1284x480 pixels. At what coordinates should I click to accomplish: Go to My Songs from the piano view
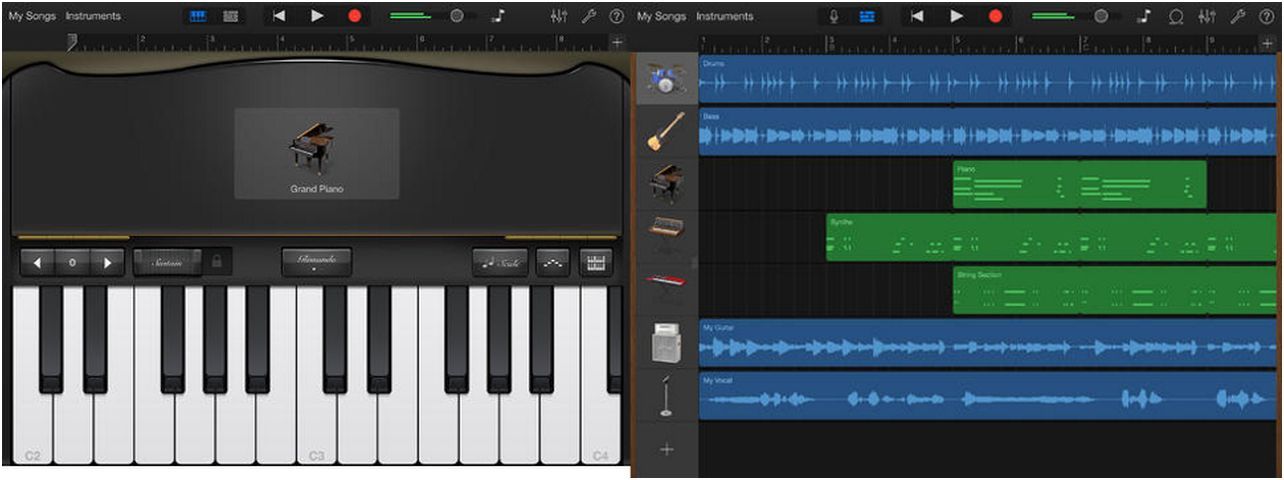[33, 16]
